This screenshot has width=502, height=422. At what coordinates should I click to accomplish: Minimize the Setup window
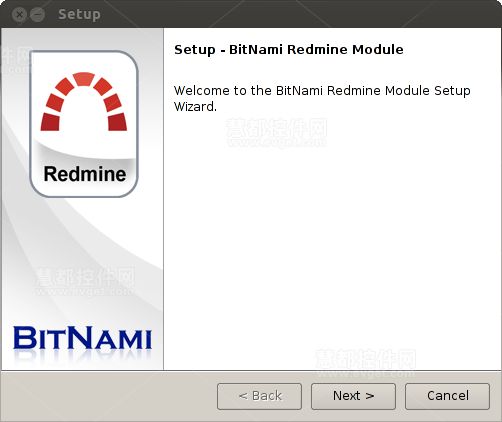37,14
